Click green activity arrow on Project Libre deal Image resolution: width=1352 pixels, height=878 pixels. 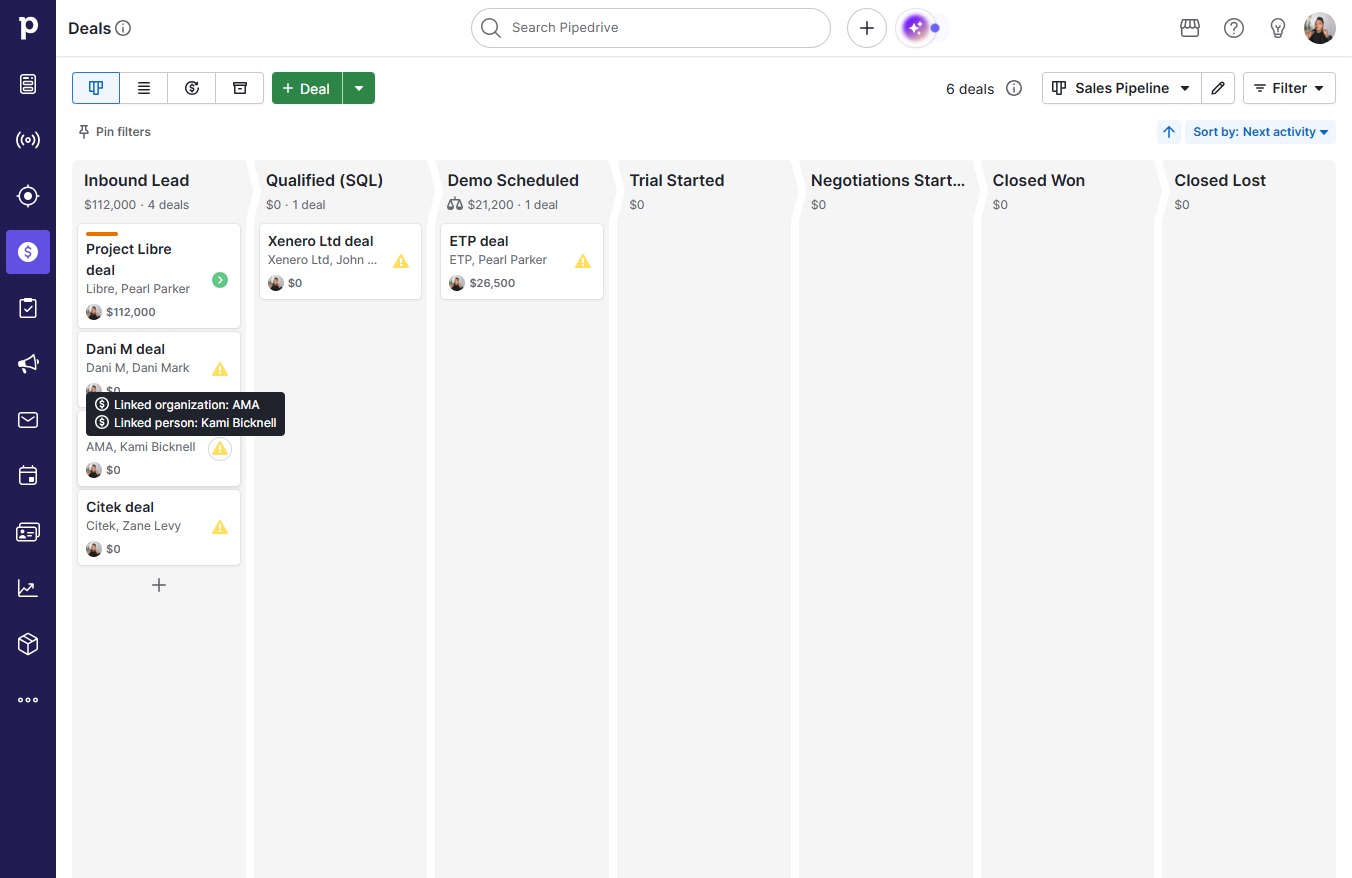[220, 280]
